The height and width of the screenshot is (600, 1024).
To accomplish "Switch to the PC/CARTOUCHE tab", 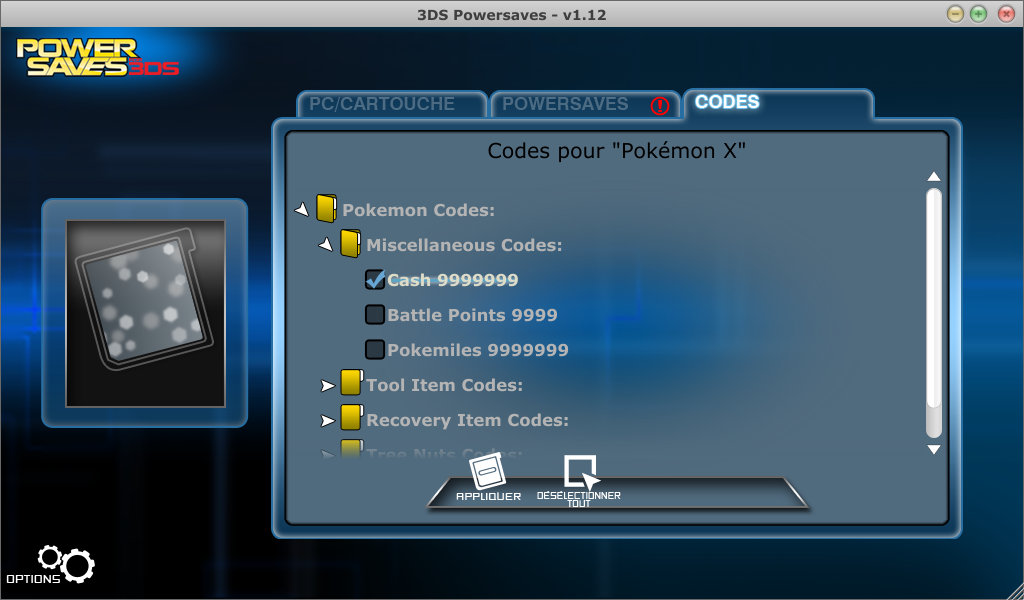I will [x=392, y=104].
